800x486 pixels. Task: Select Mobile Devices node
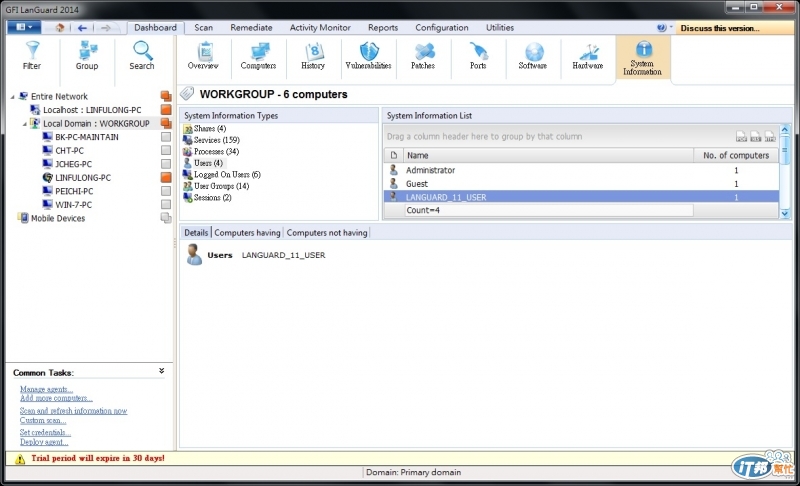[58, 218]
